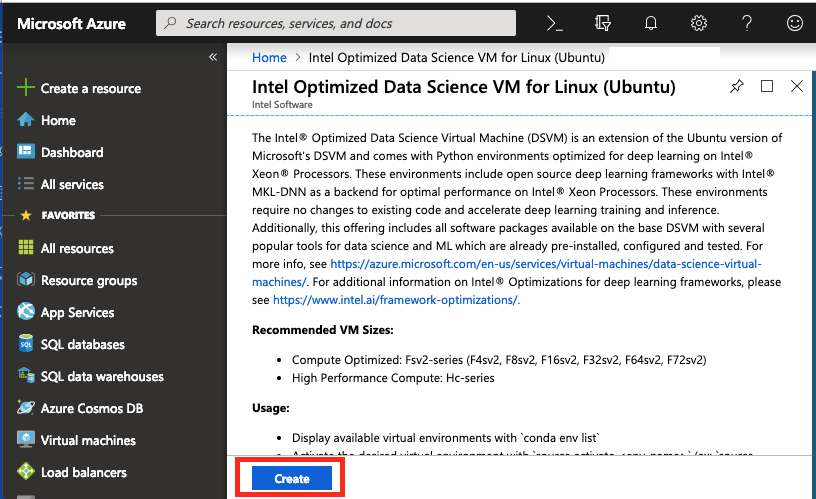Pin the blade with the pin icon
Viewport: 816px width, 499px height.
click(x=736, y=86)
